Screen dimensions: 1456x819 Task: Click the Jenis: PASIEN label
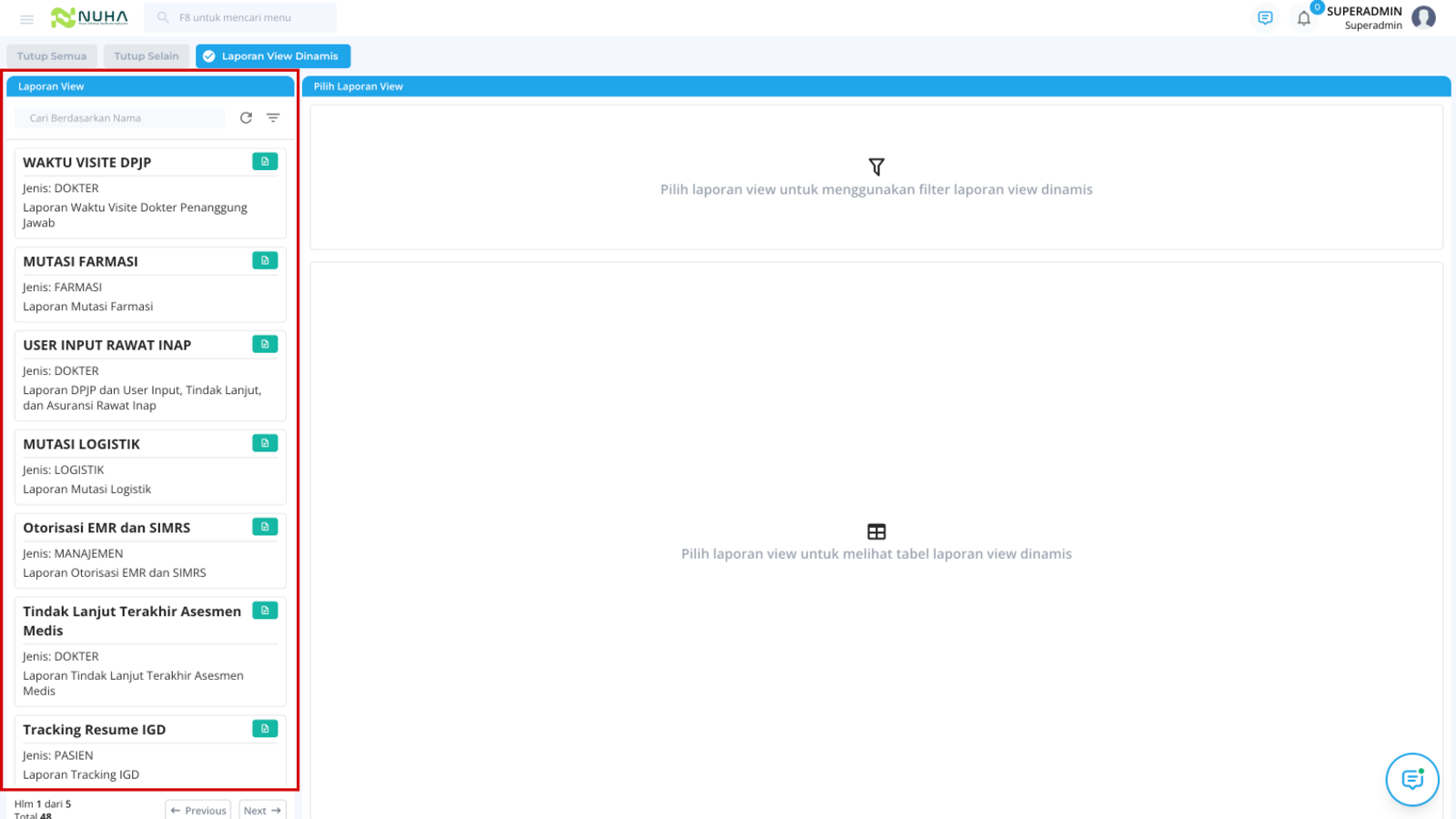[x=58, y=755]
